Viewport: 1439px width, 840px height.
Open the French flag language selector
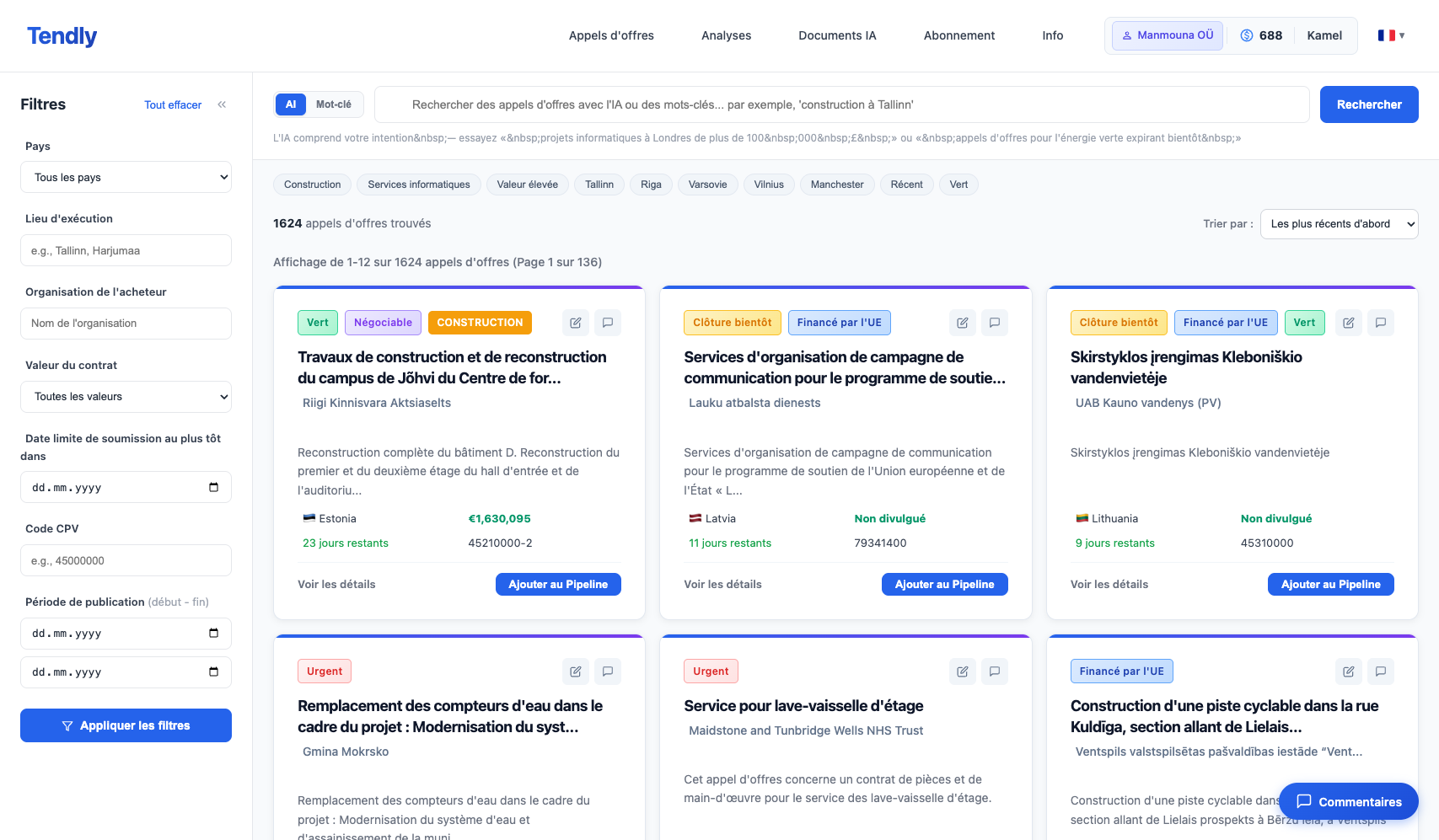pyautogui.click(x=1391, y=35)
